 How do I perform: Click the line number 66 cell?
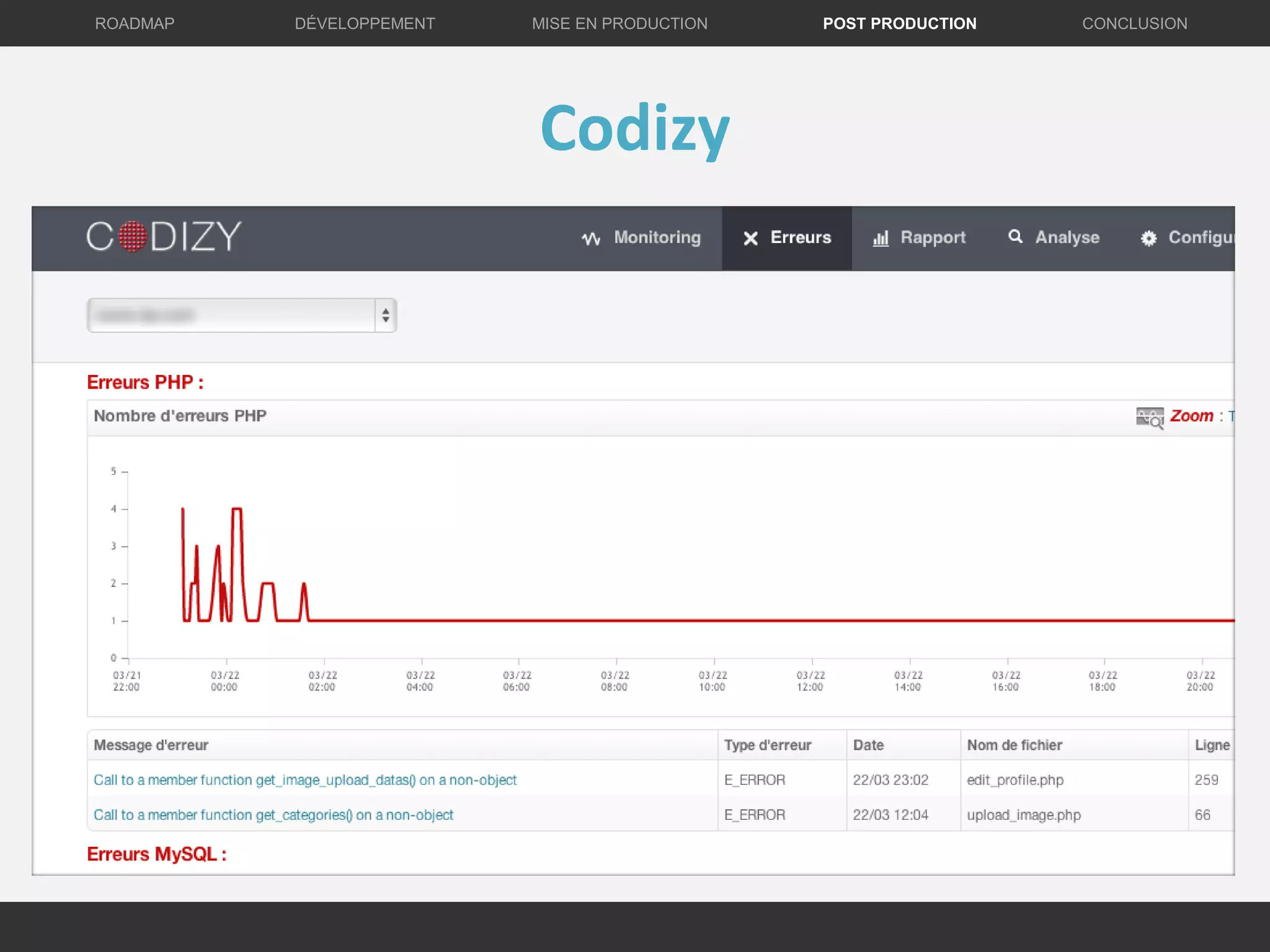pos(1202,815)
